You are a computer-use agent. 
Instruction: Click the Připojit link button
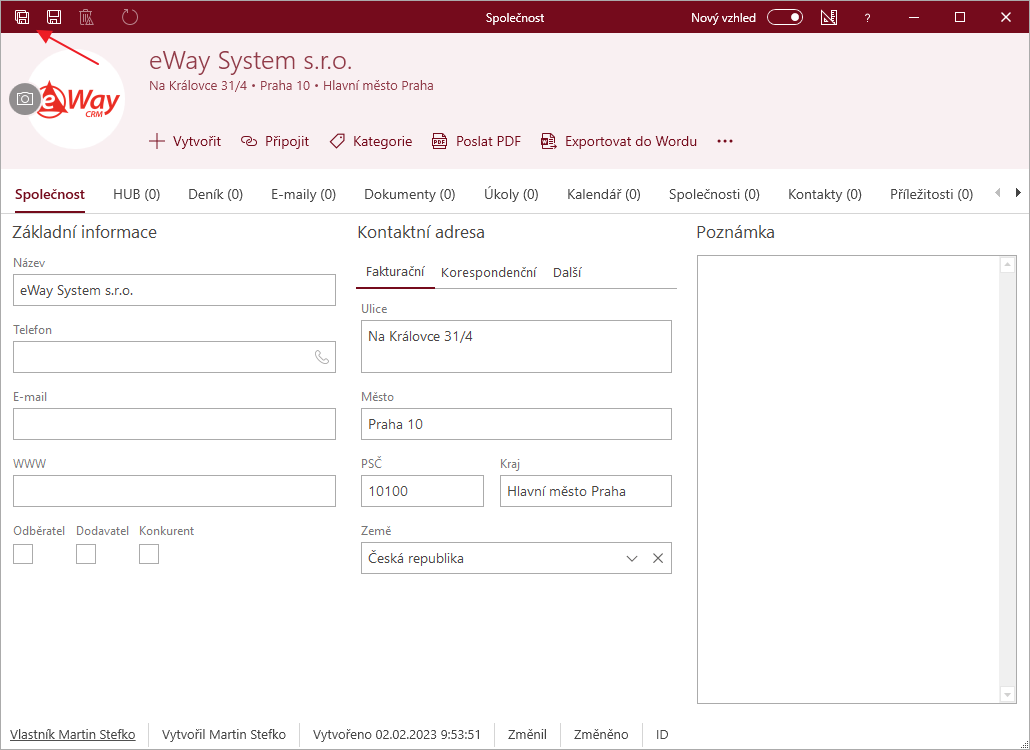[x=275, y=141]
